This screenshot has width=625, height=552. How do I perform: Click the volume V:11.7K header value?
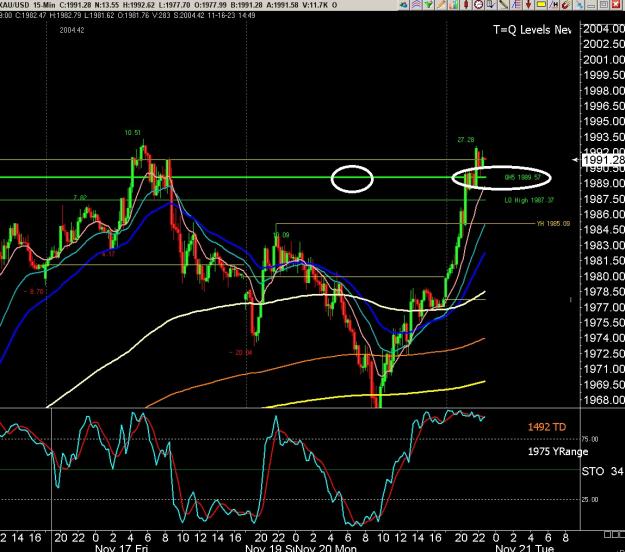tap(314, 5)
